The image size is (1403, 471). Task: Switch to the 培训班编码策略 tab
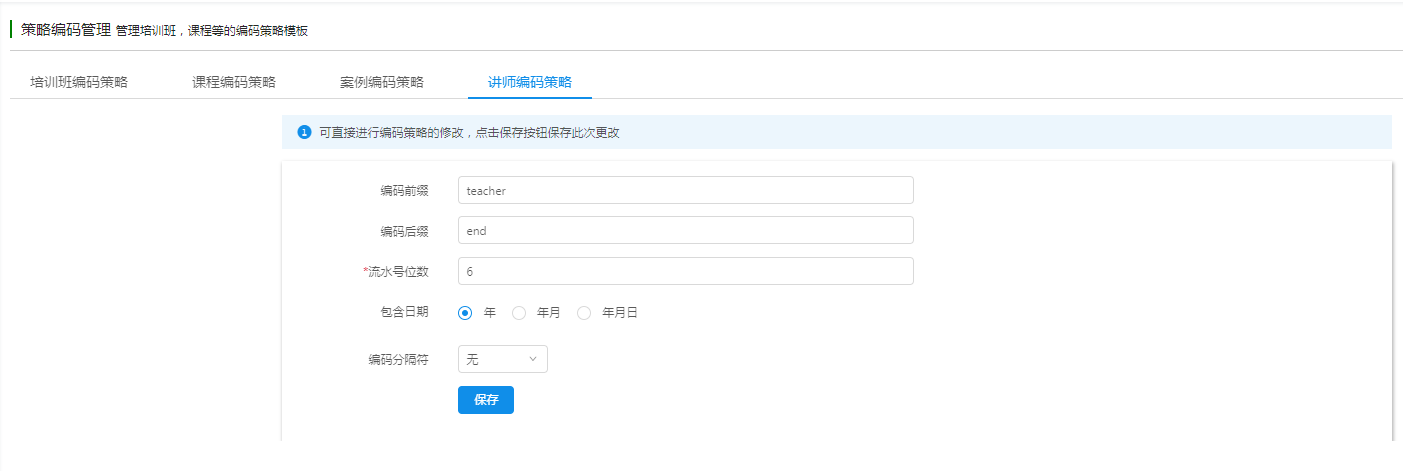[x=79, y=82]
